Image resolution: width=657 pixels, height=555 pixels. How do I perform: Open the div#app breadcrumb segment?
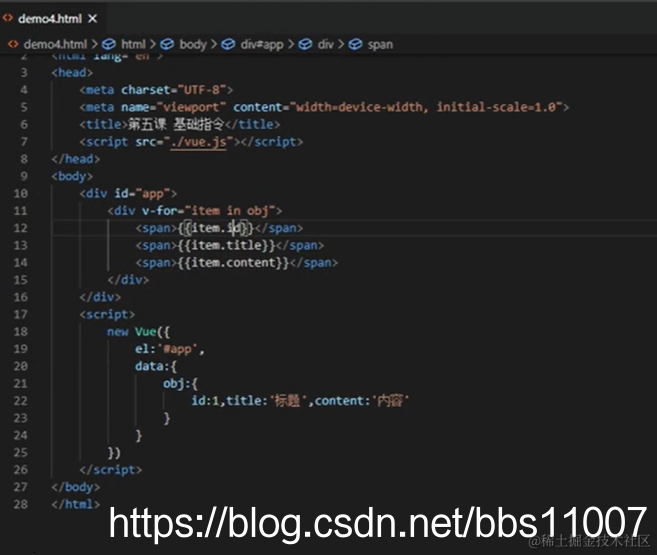262,44
